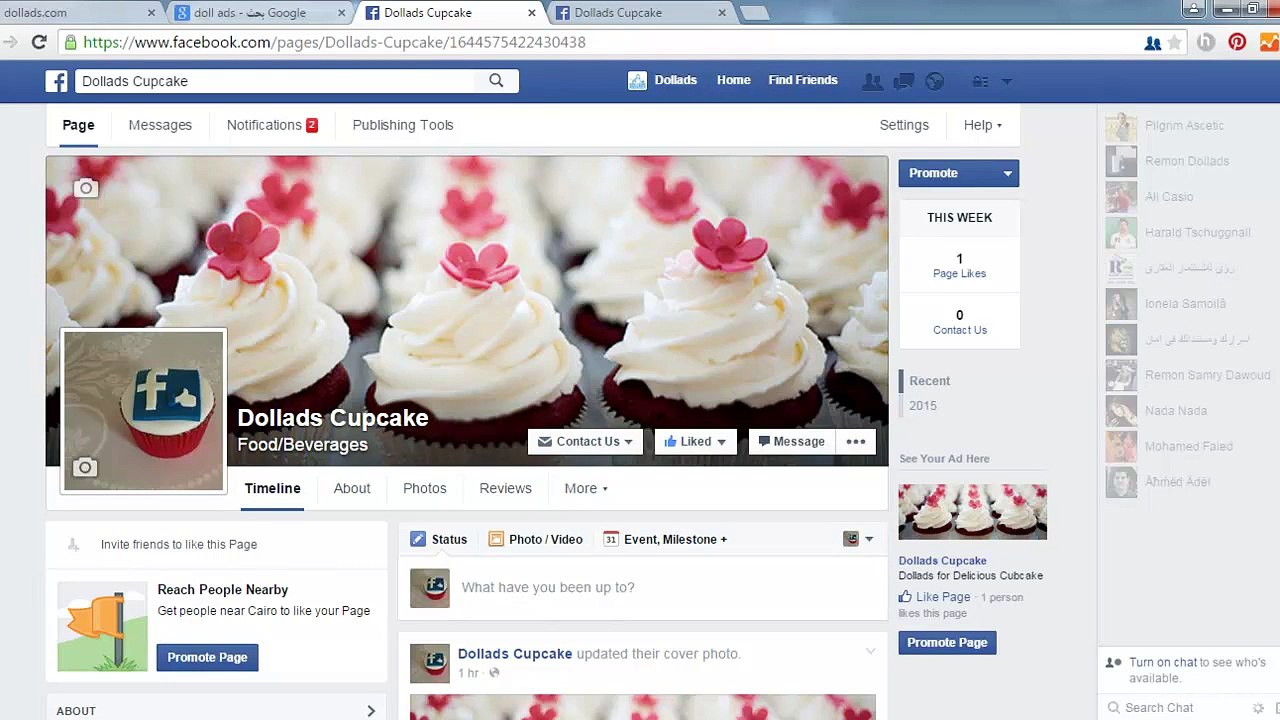Click See Your Ad Here heading
1280x720 pixels.
point(944,458)
